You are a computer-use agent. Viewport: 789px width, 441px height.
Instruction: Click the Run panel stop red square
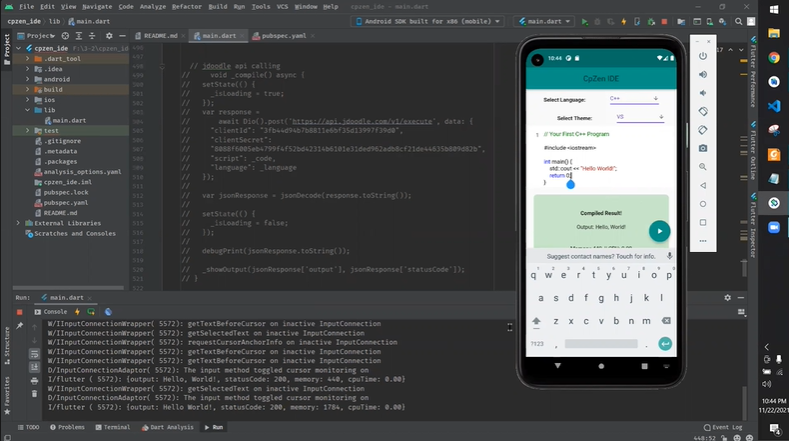[20, 312]
